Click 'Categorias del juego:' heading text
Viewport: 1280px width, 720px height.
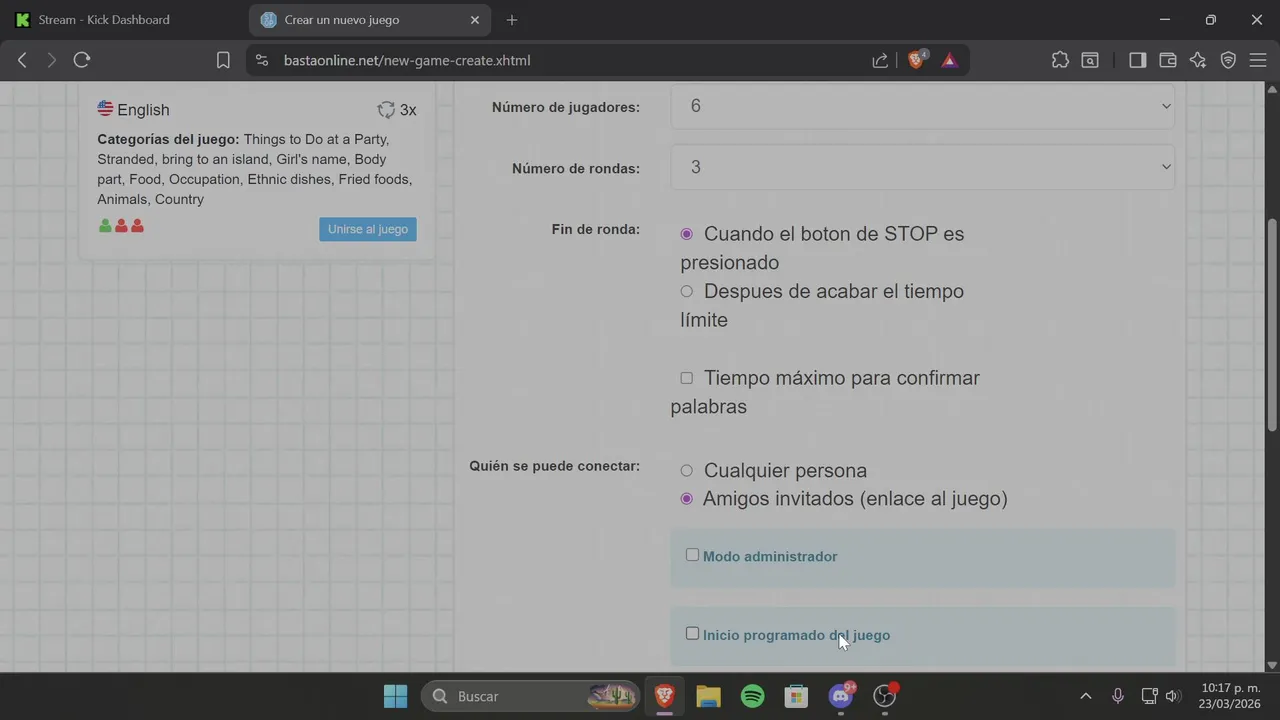[168, 139]
